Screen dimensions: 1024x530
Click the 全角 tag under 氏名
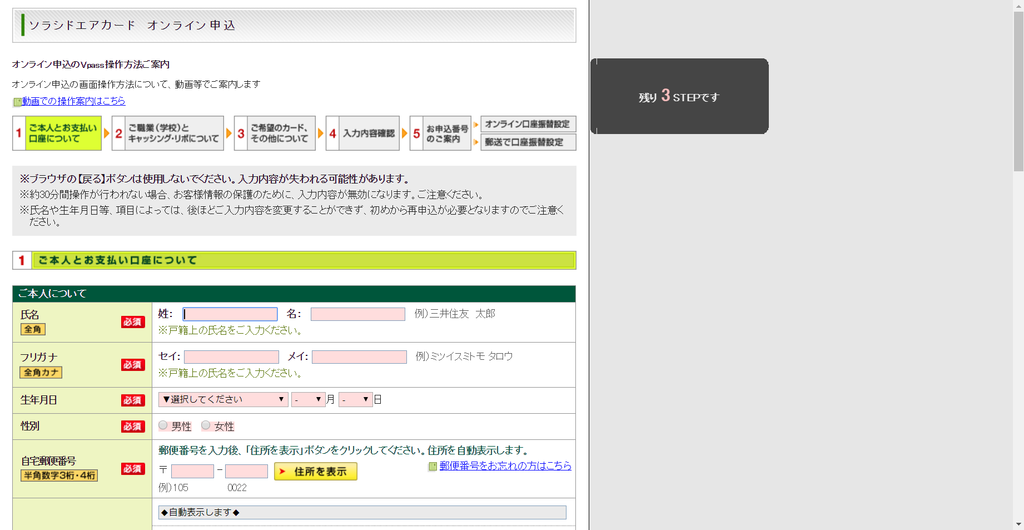[x=33, y=330]
